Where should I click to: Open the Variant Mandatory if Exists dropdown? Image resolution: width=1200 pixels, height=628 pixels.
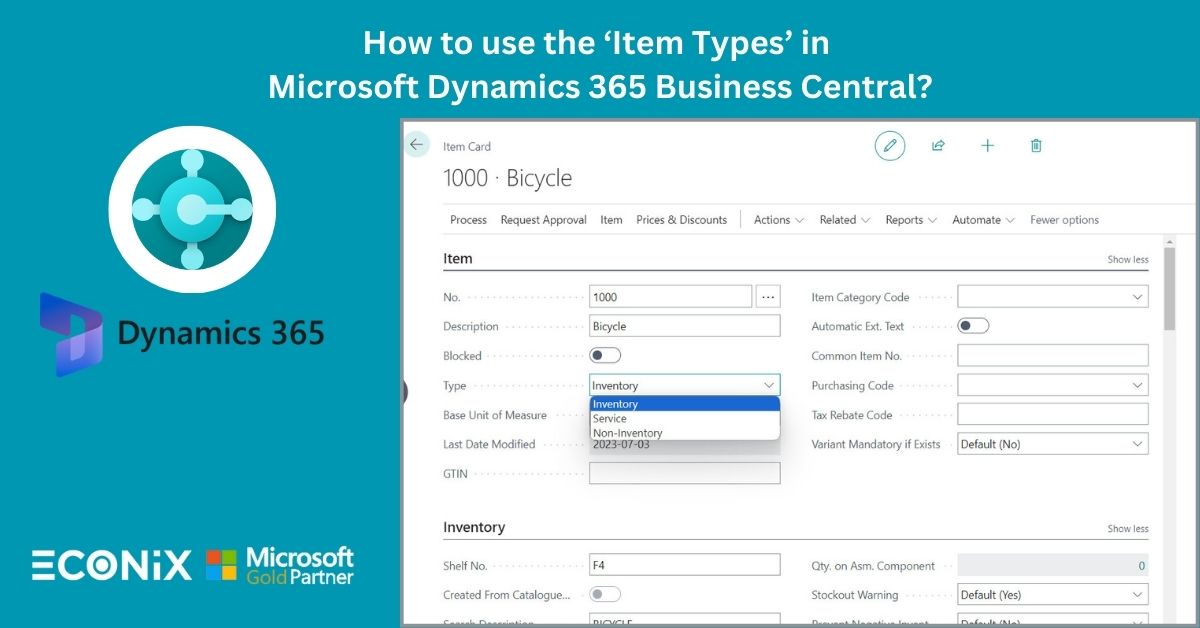1137,443
